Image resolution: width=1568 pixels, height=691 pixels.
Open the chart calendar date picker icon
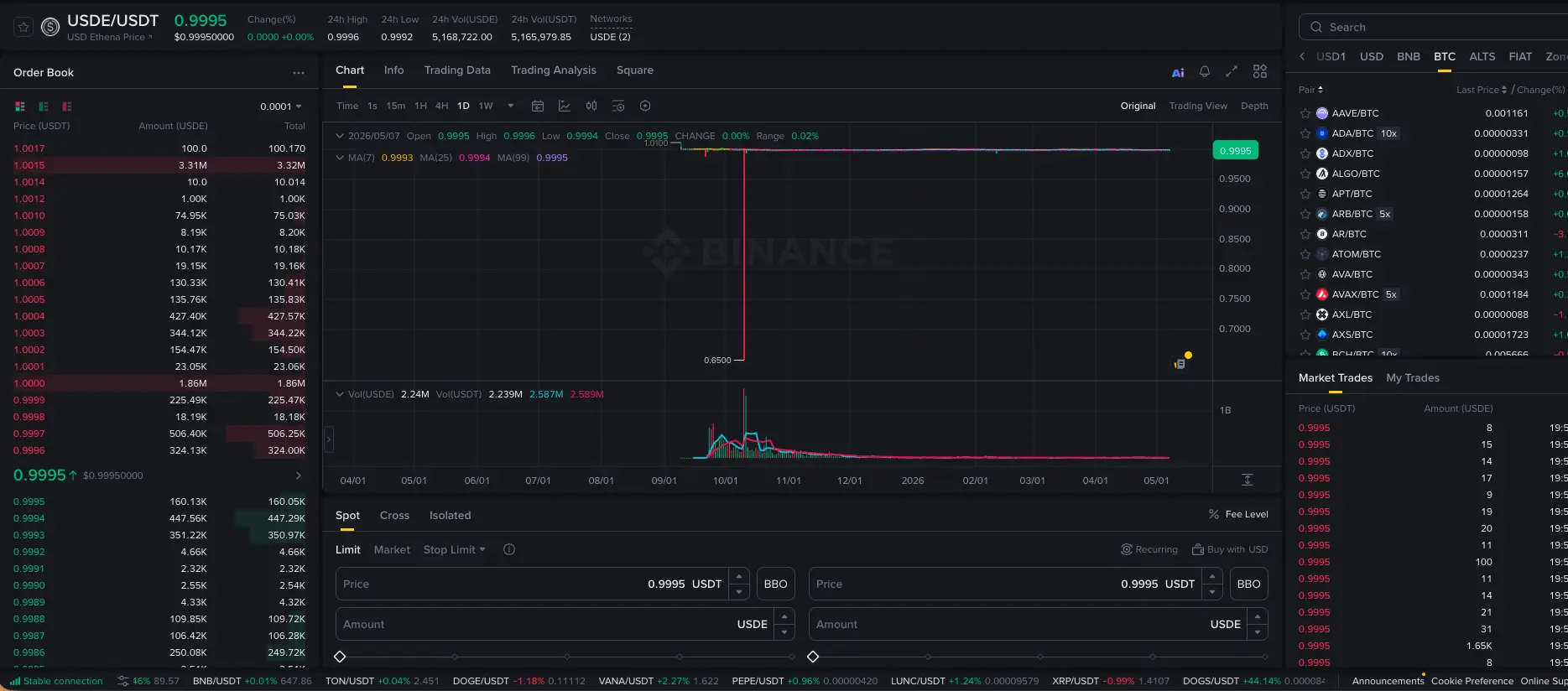tap(538, 106)
